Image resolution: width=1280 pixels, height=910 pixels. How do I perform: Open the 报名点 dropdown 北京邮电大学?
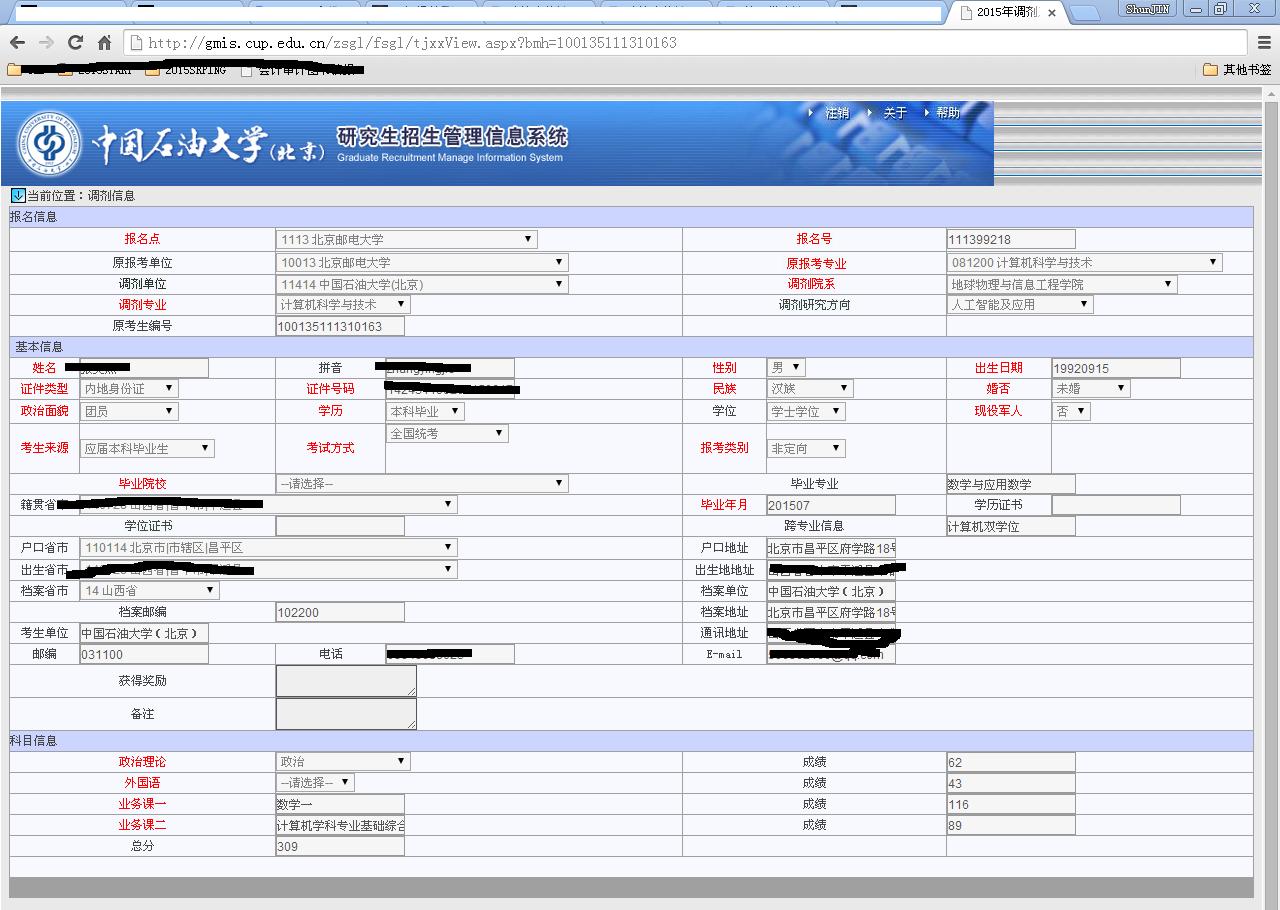point(407,239)
